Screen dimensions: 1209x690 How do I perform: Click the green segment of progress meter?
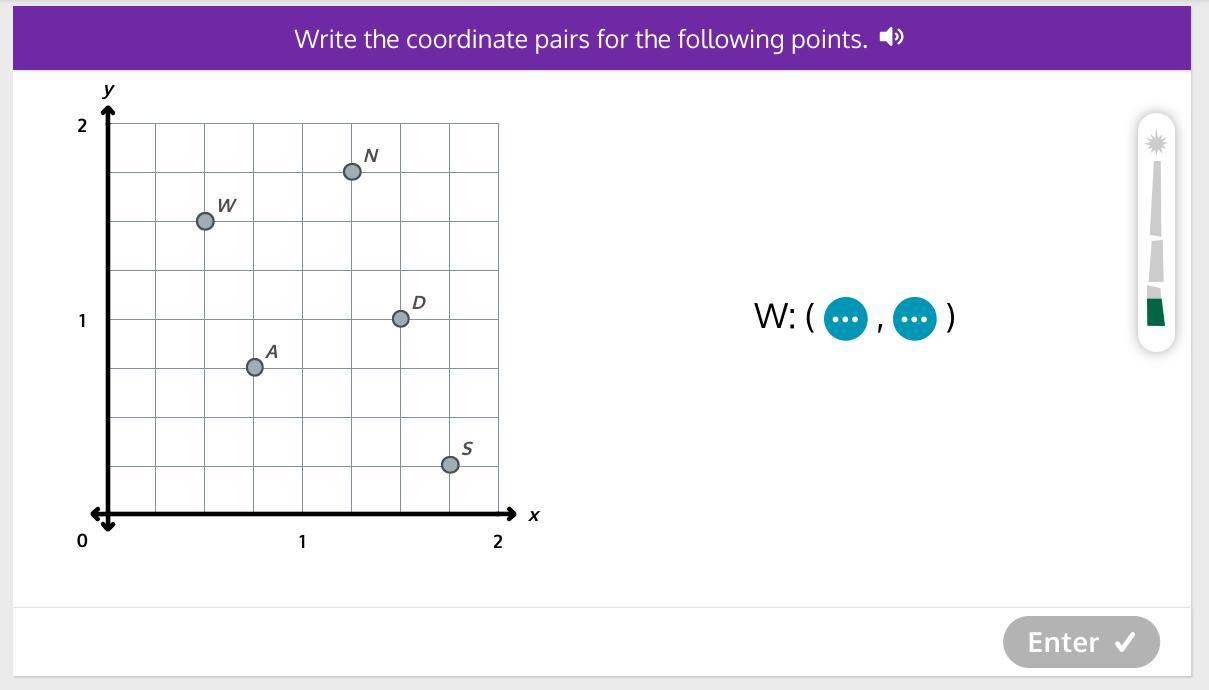tap(1156, 311)
